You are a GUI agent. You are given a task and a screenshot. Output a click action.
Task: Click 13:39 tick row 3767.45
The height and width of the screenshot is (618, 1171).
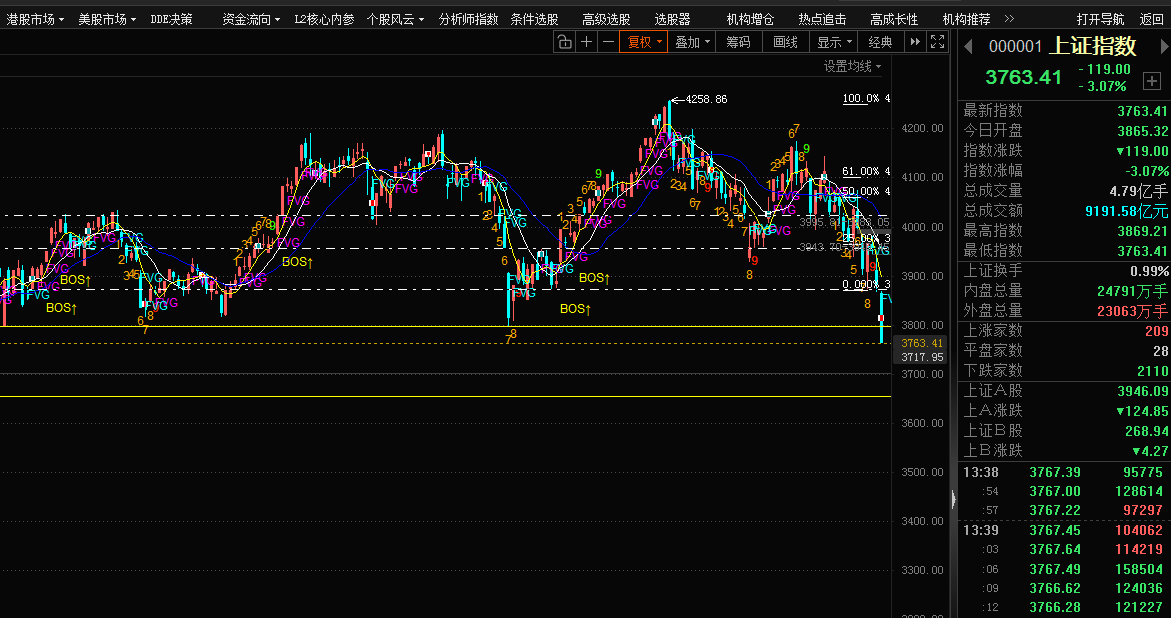(1063, 531)
